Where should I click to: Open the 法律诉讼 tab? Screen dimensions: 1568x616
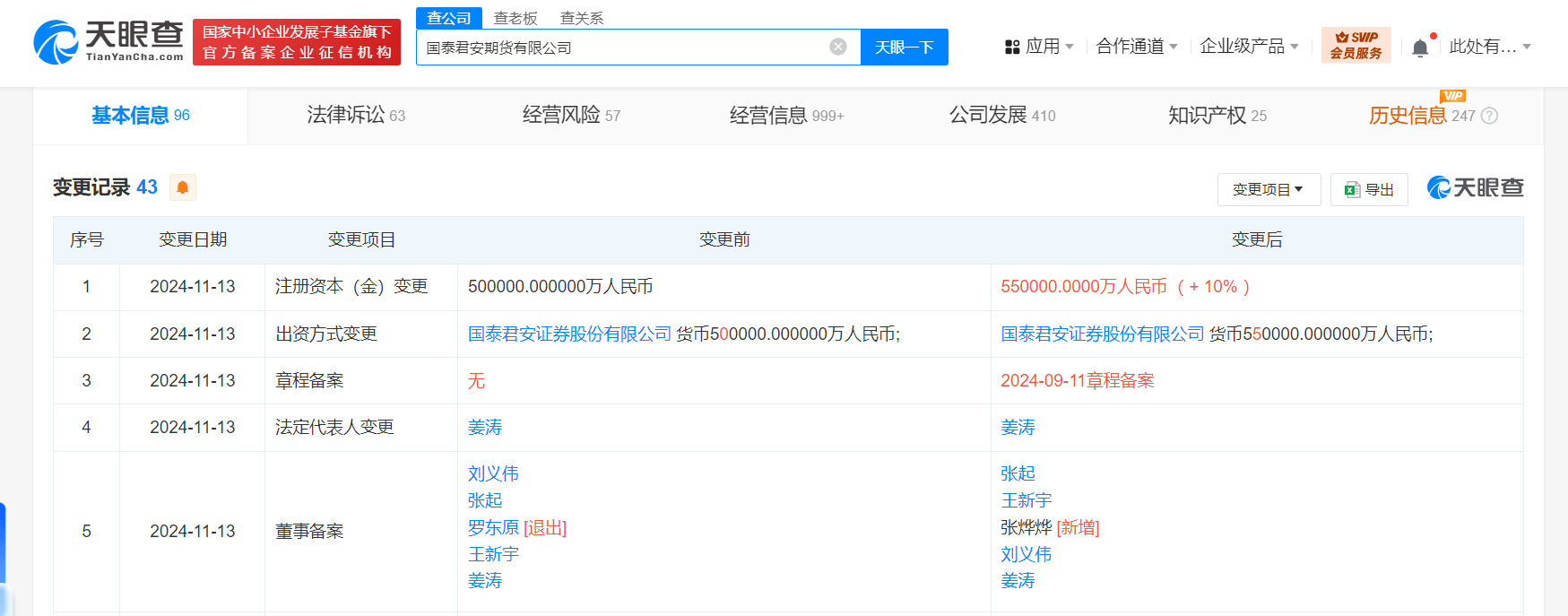356,116
